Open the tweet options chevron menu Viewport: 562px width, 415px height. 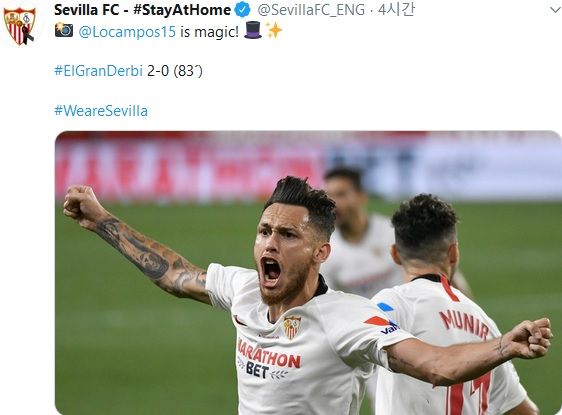pyautogui.click(x=555, y=10)
